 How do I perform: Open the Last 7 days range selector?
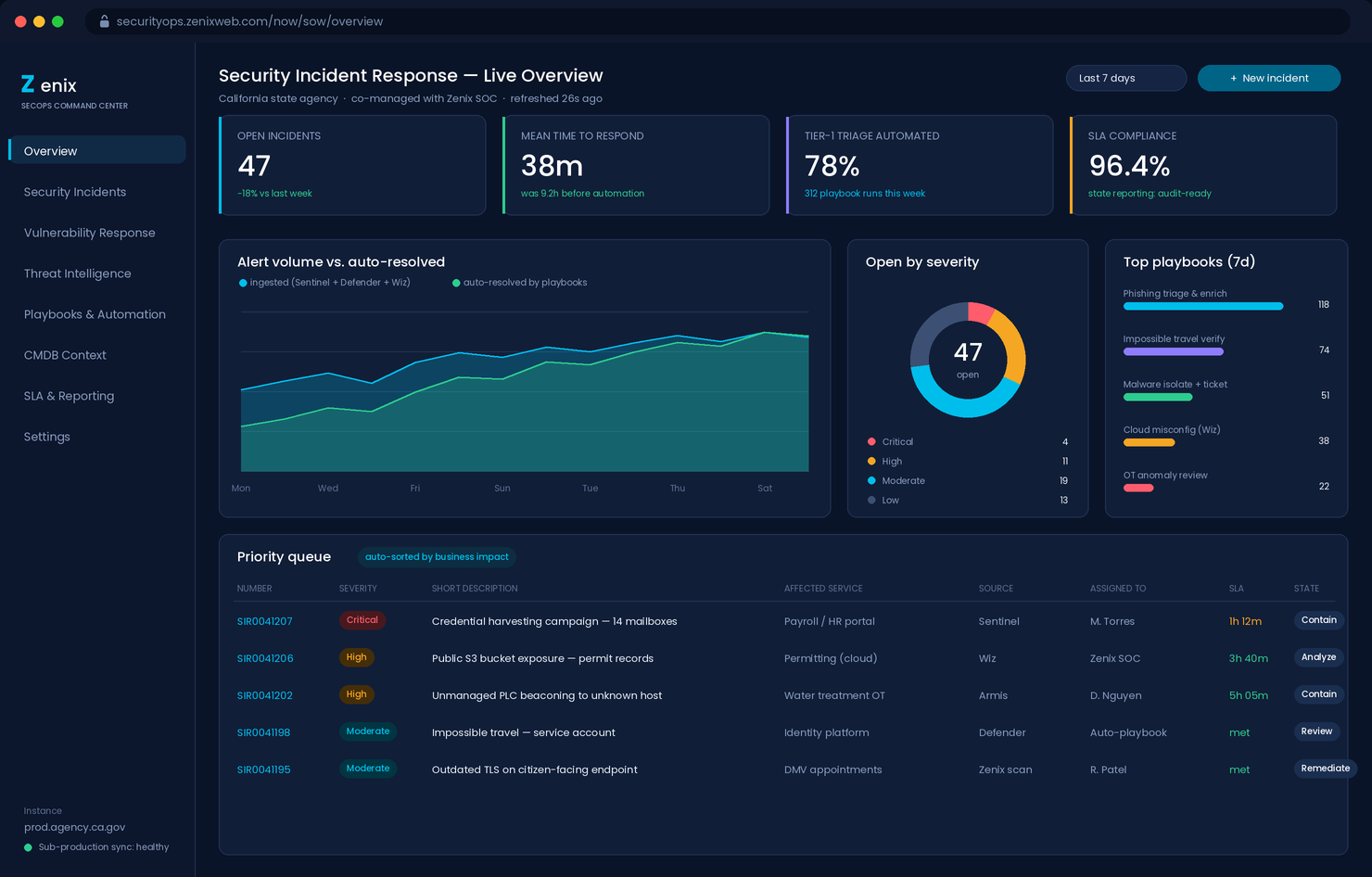pos(1126,78)
